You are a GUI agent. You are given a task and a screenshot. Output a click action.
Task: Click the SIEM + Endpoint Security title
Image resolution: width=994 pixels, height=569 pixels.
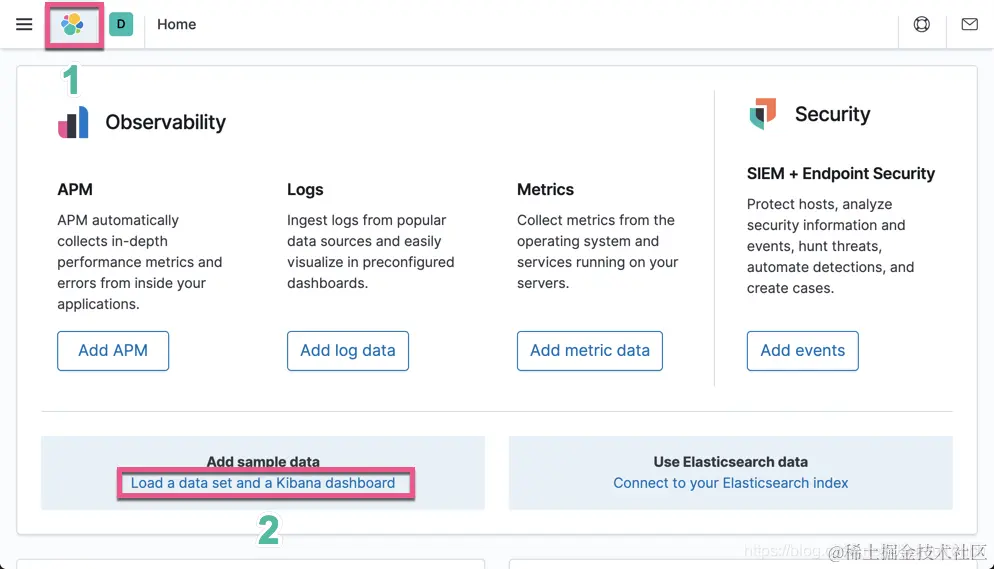click(841, 173)
